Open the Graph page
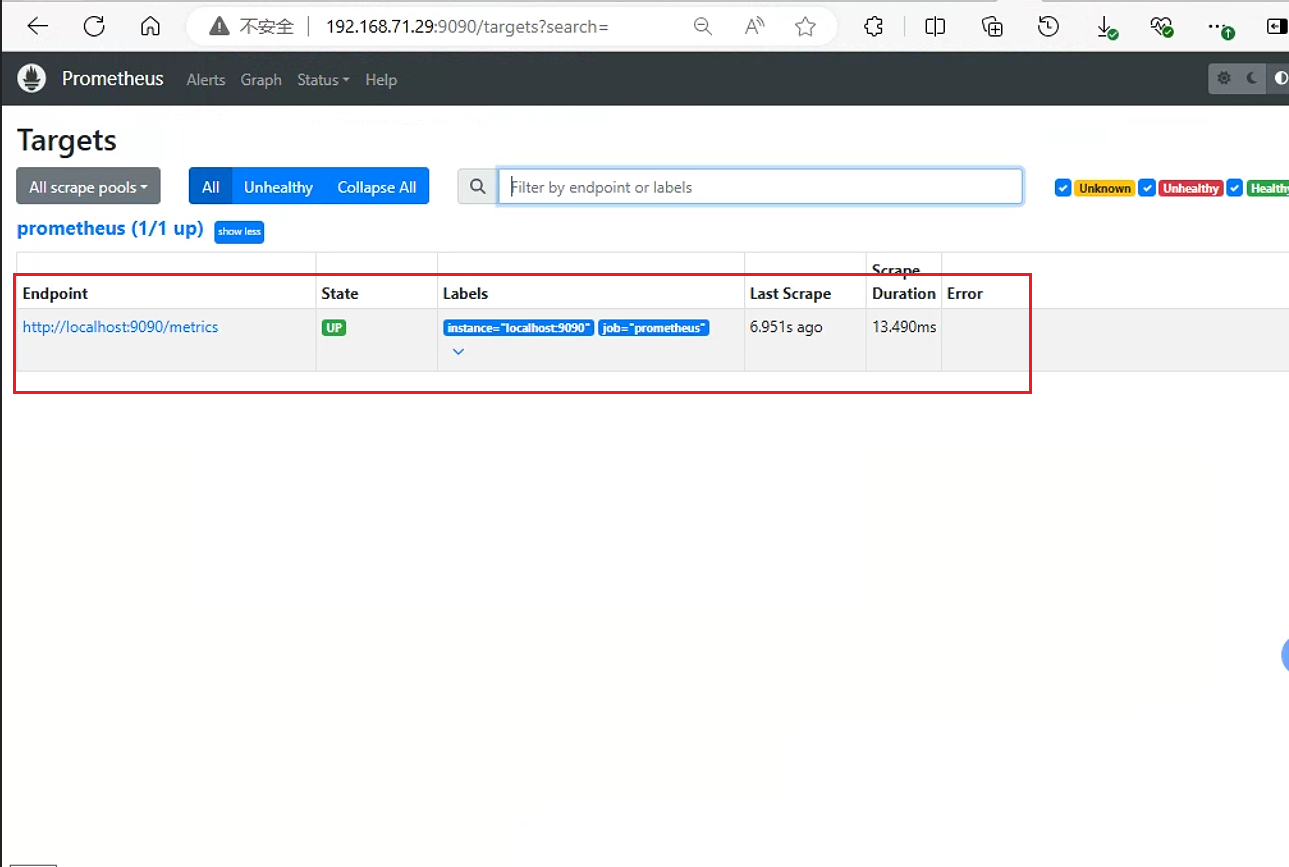This screenshot has height=867, width=1289. (x=261, y=80)
